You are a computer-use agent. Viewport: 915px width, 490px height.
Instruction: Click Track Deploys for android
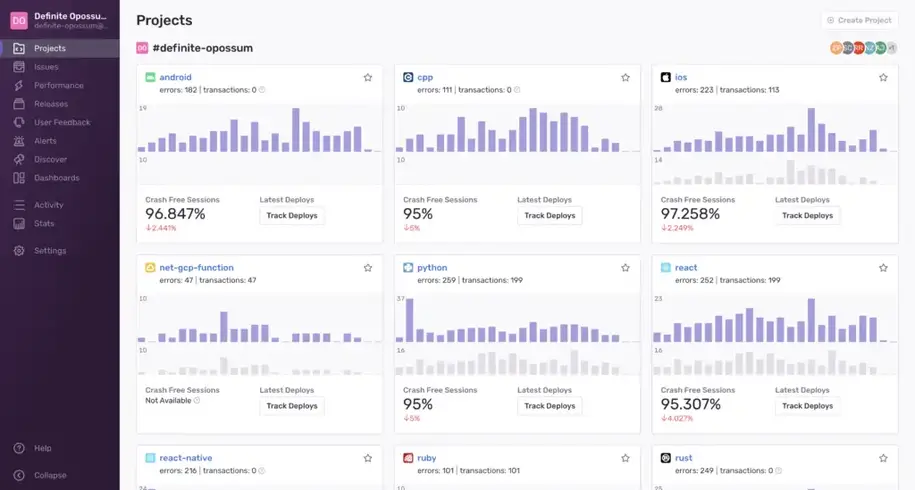pyautogui.click(x=292, y=216)
